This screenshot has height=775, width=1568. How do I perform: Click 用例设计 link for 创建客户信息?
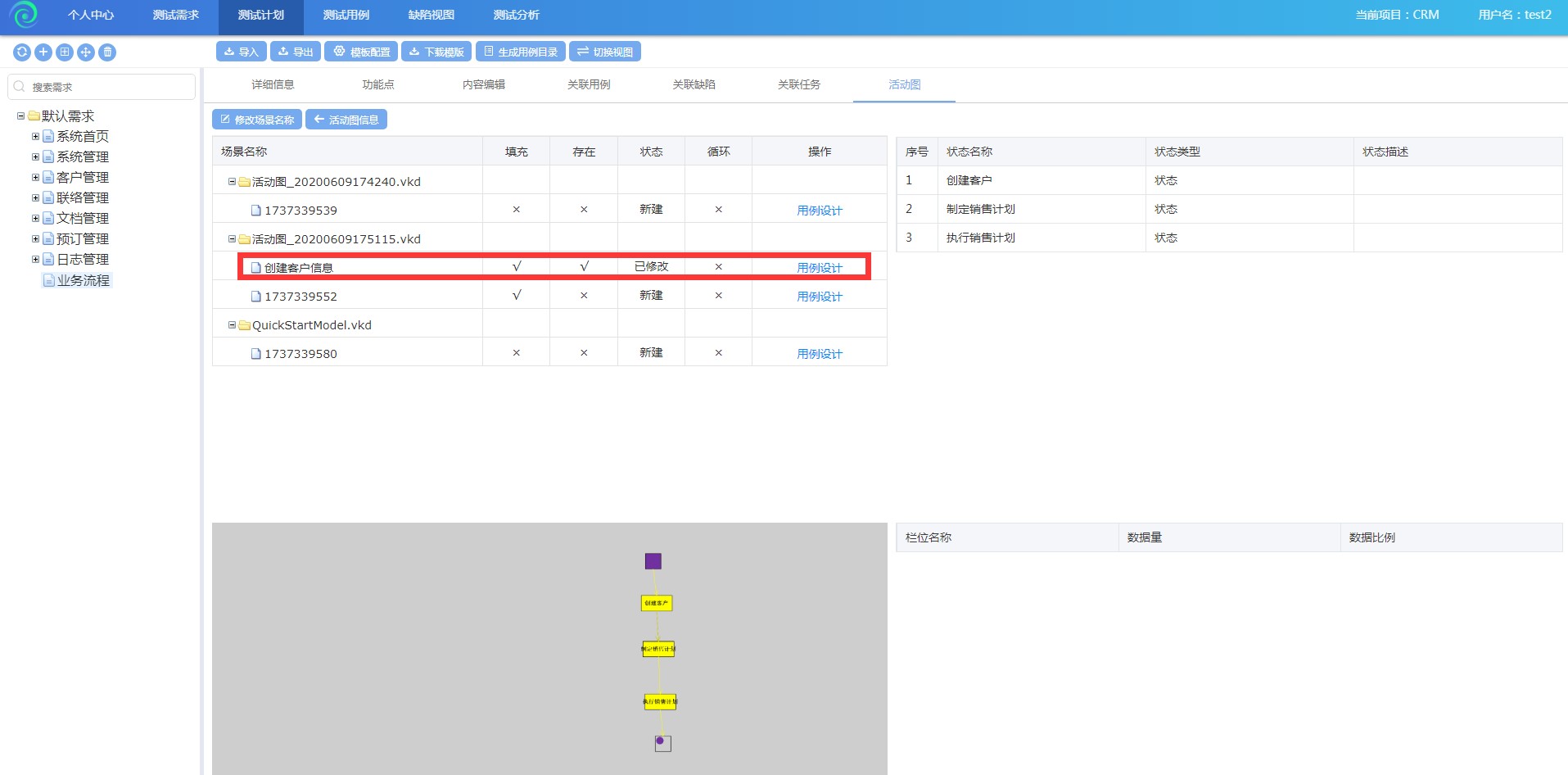click(819, 268)
